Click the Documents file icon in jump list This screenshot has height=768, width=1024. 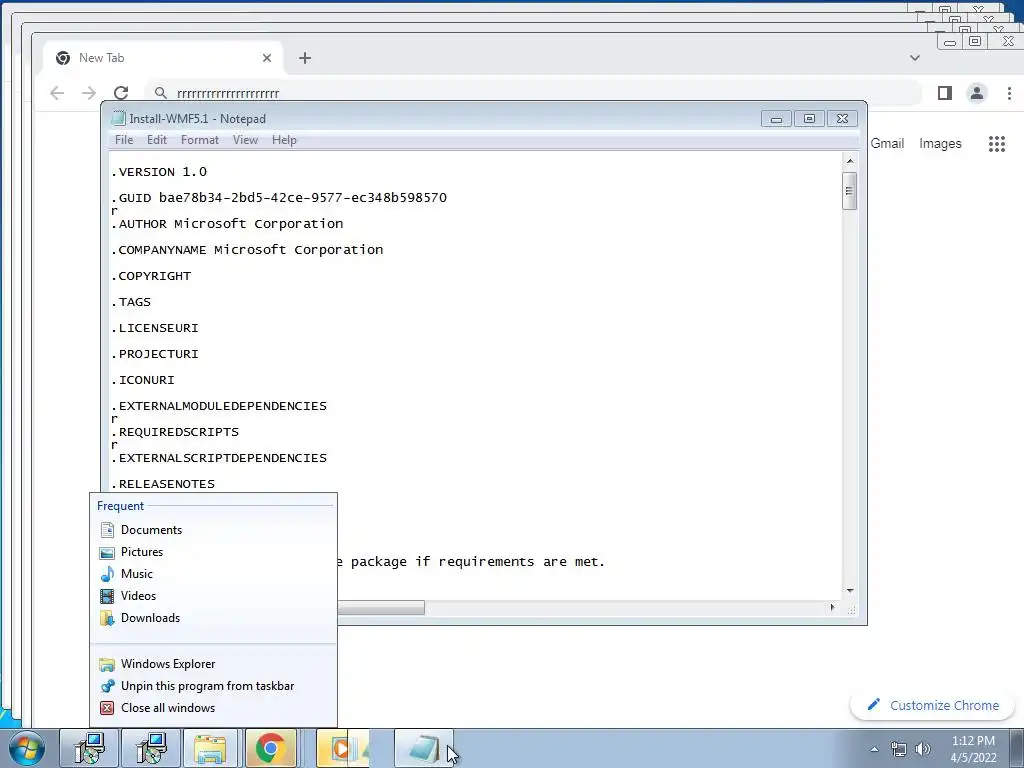click(107, 530)
